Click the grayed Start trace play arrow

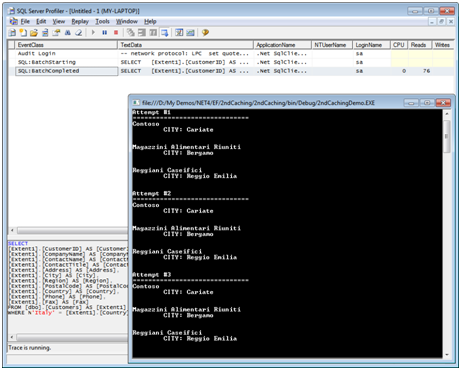pos(93,33)
